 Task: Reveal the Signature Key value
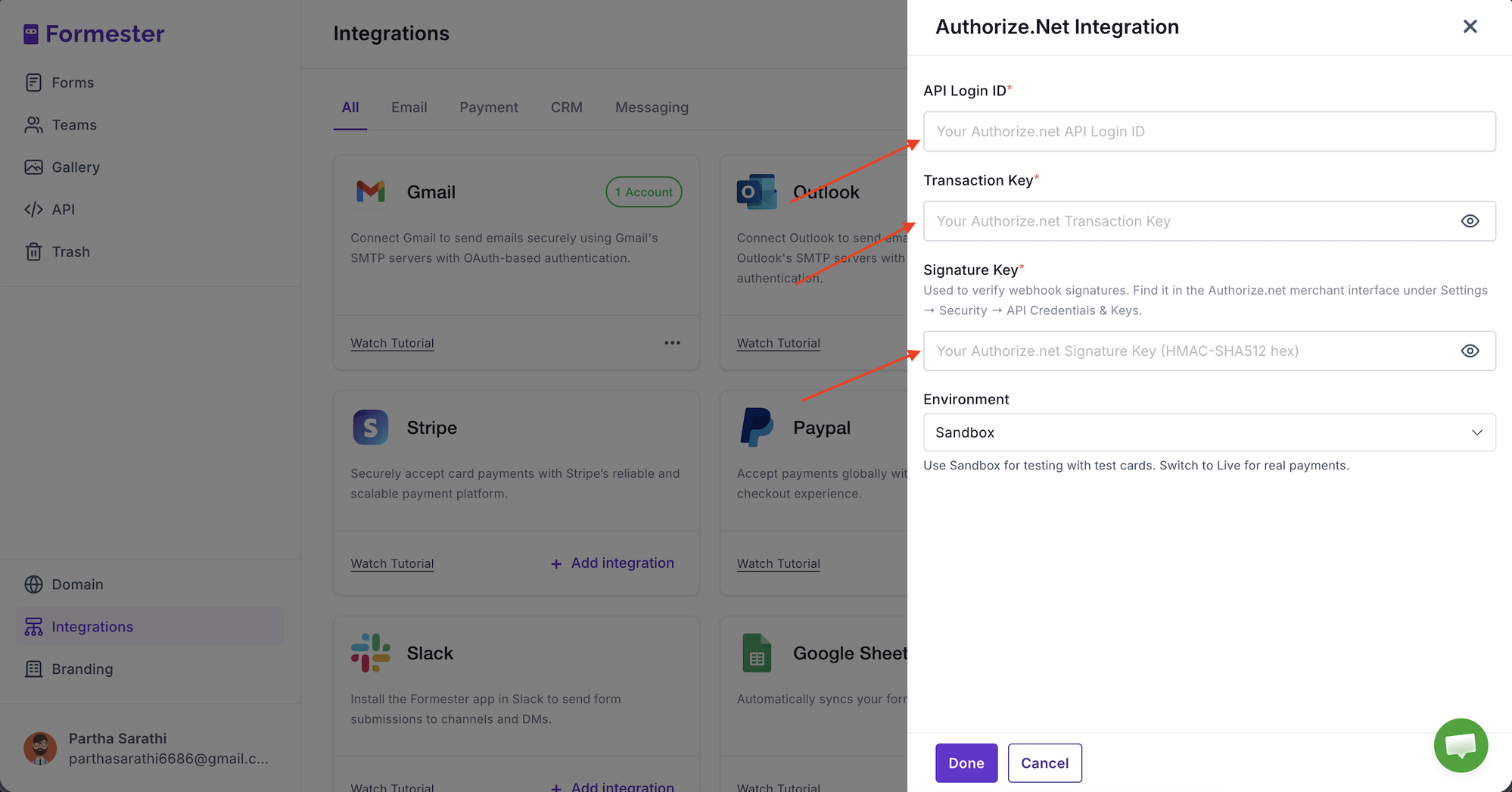pos(1470,351)
